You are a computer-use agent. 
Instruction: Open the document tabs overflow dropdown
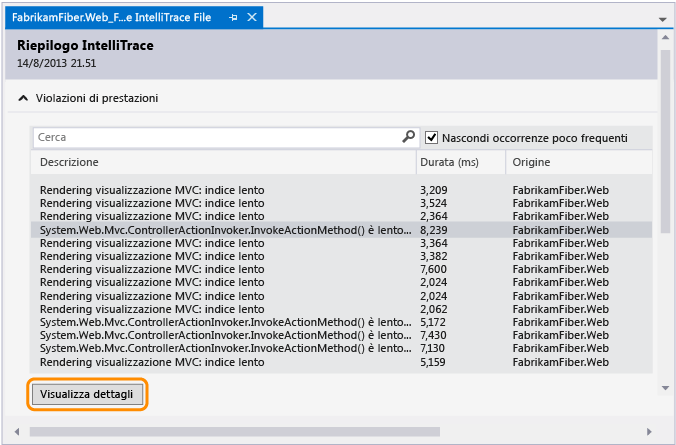click(663, 19)
